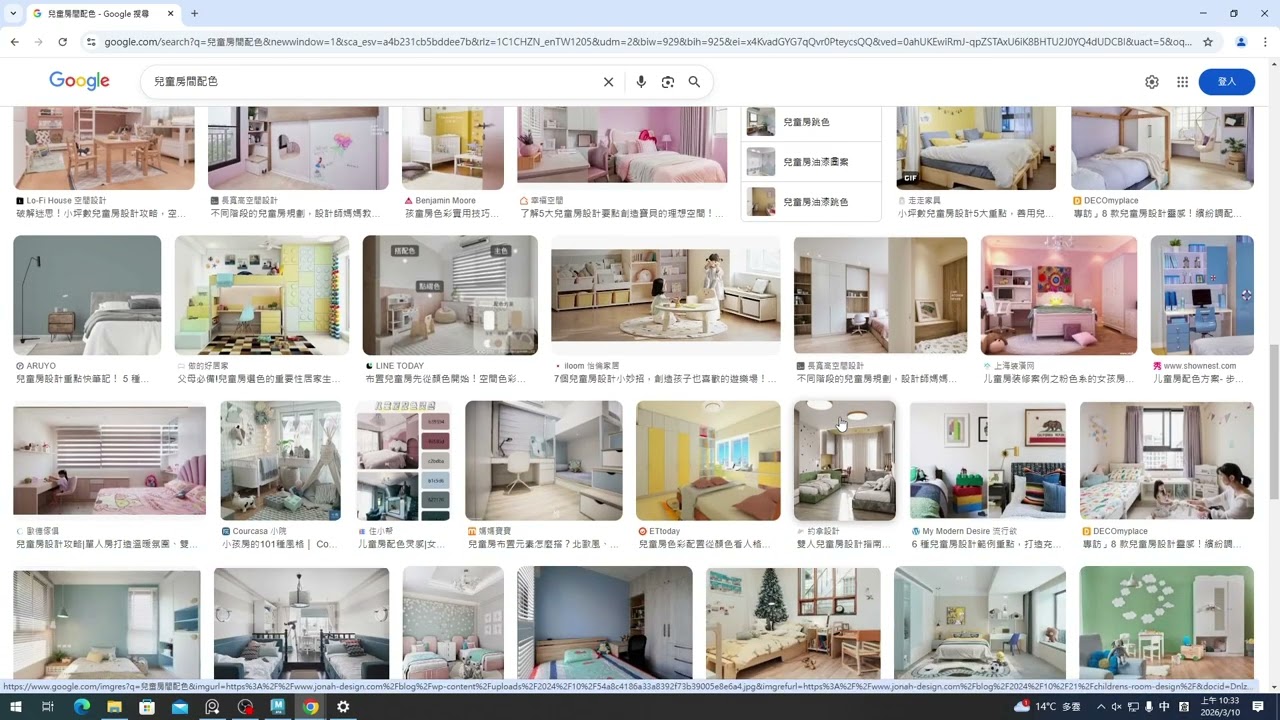This screenshot has height=720, width=1280.
Task: View site information icon in address bar
Action: click(x=91, y=42)
